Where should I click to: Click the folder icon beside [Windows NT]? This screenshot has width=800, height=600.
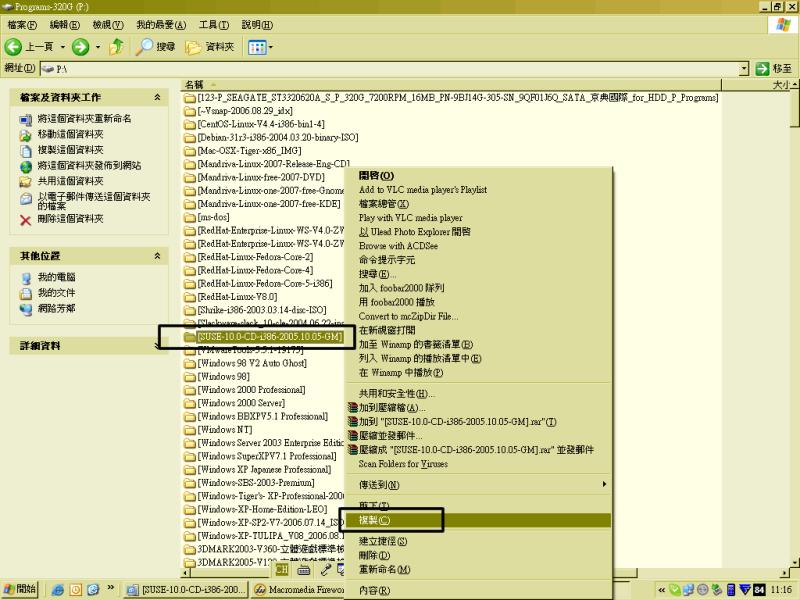190,430
